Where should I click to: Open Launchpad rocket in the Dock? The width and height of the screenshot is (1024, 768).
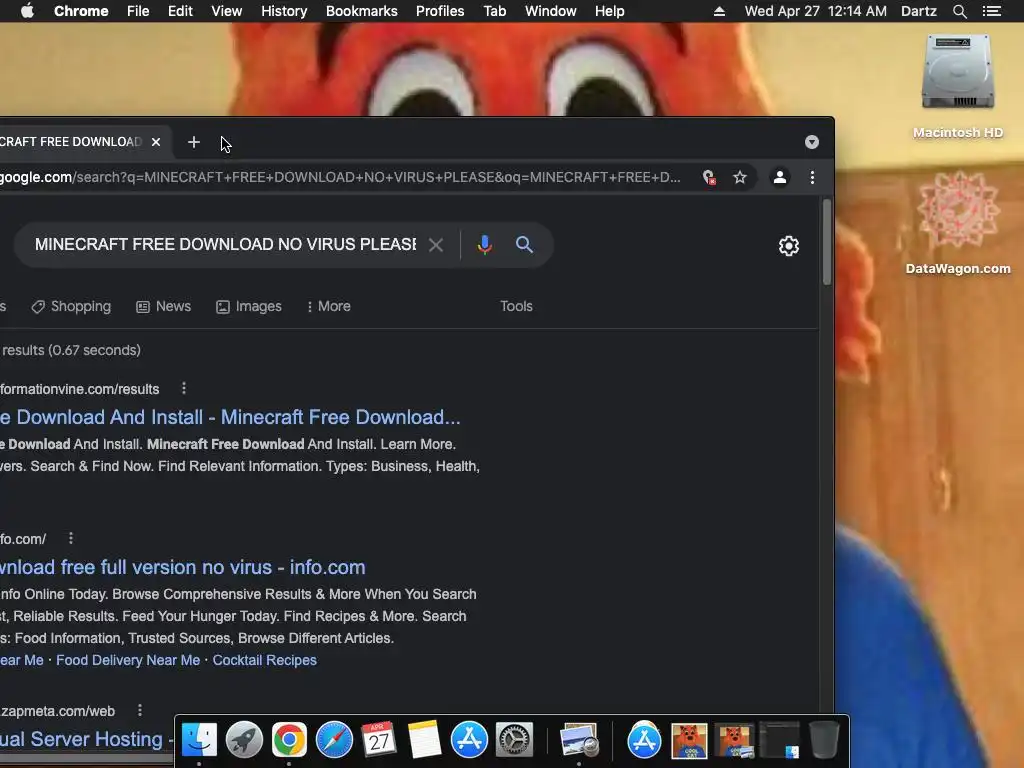coord(244,740)
